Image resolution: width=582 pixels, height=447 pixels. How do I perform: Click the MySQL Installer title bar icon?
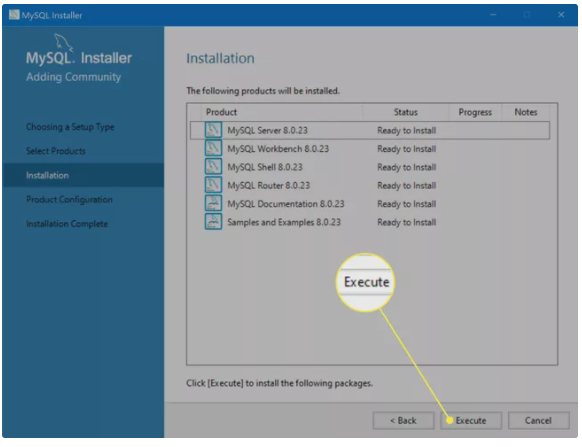point(14,15)
